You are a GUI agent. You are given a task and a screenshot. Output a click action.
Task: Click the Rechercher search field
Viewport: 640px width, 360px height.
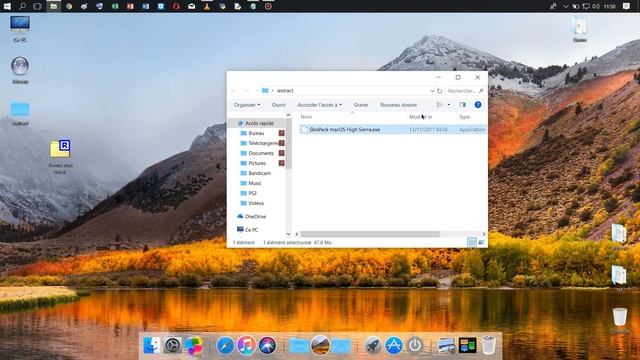[x=465, y=91]
